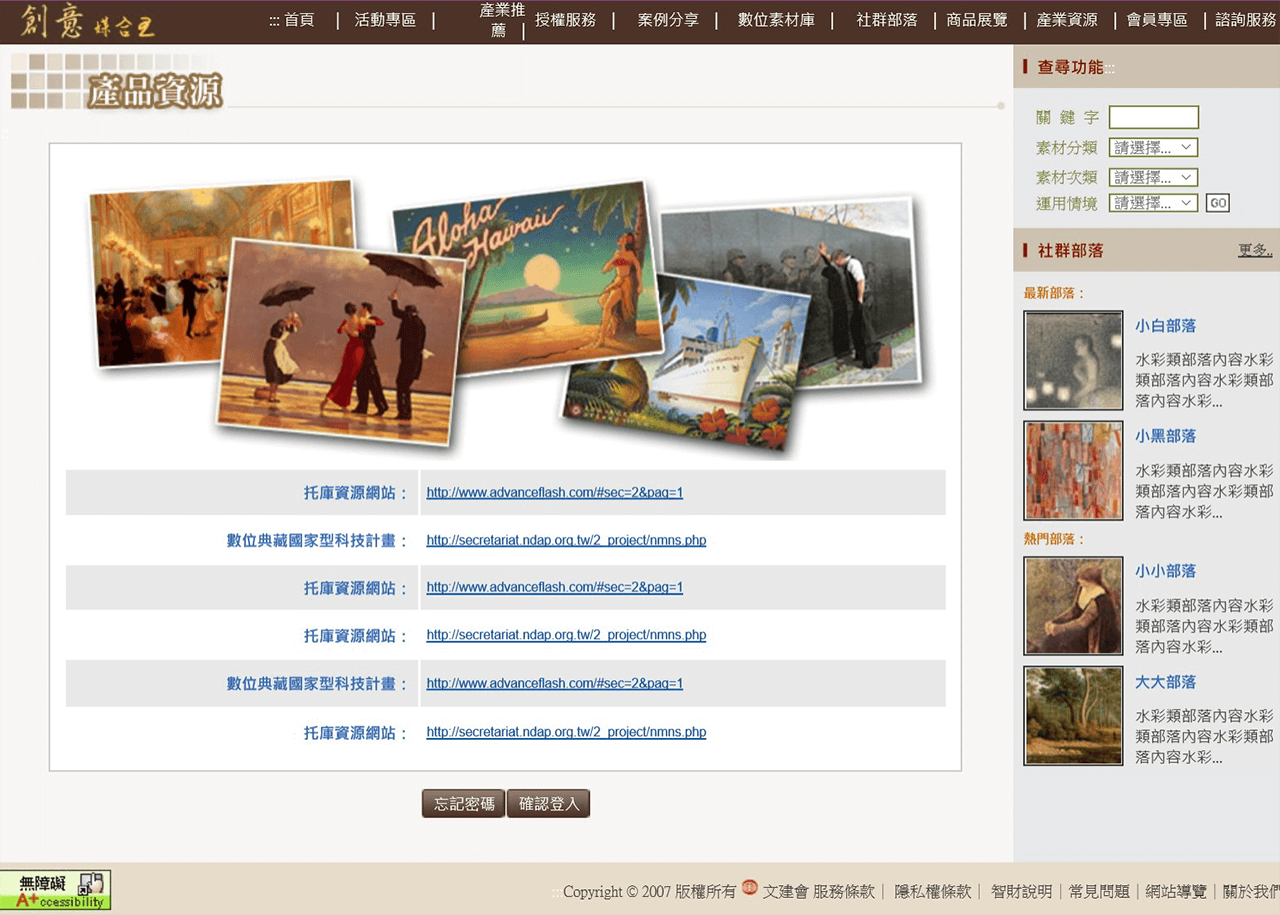This screenshot has width=1280, height=915.
Task: Open 隱私權條款 footer link
Action: click(932, 891)
